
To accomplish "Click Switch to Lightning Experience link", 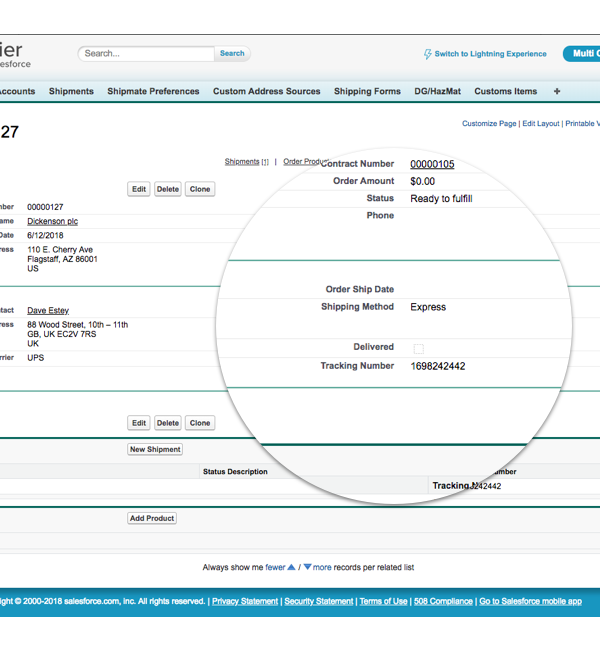I will [491, 54].
